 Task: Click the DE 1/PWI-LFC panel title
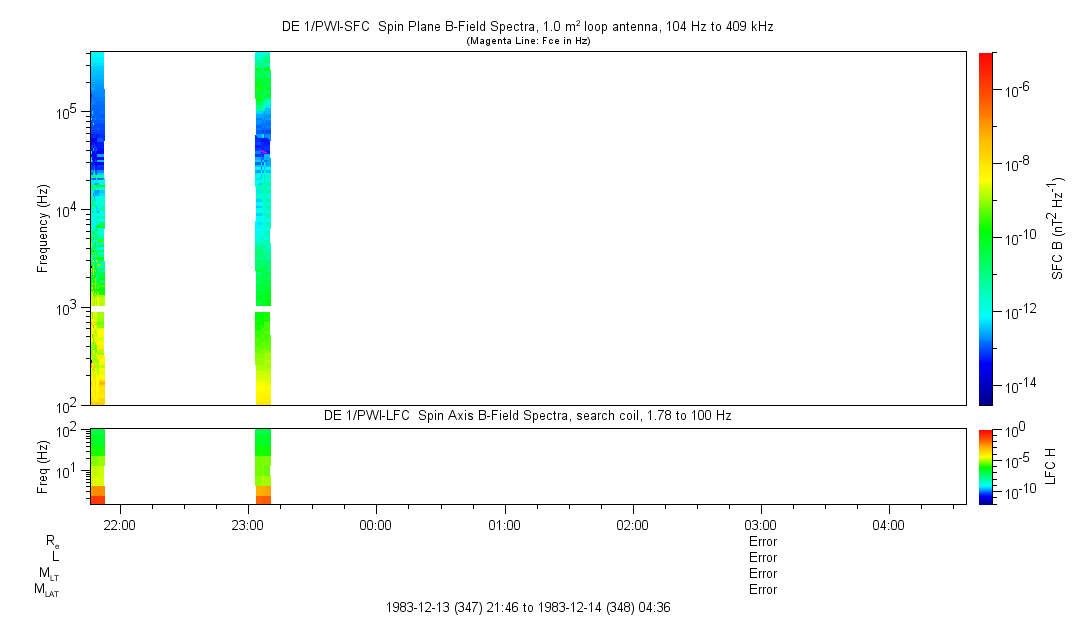tap(527, 415)
